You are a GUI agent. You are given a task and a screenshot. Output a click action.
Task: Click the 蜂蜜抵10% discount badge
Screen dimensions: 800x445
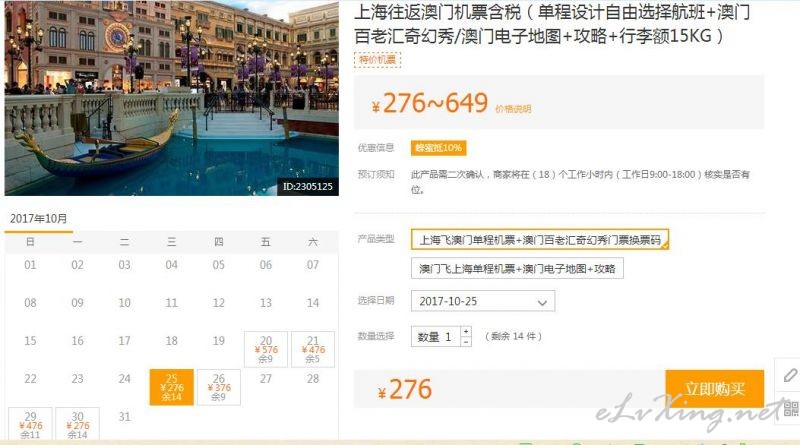(438, 148)
